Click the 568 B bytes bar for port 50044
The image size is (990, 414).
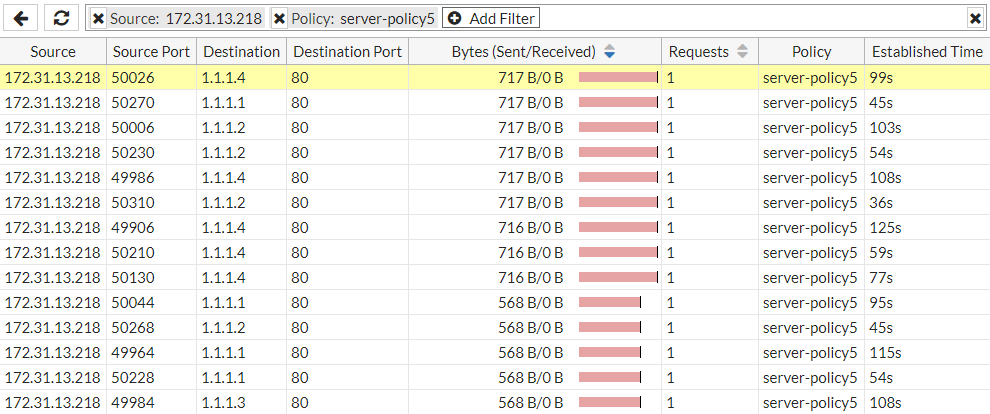(x=609, y=302)
